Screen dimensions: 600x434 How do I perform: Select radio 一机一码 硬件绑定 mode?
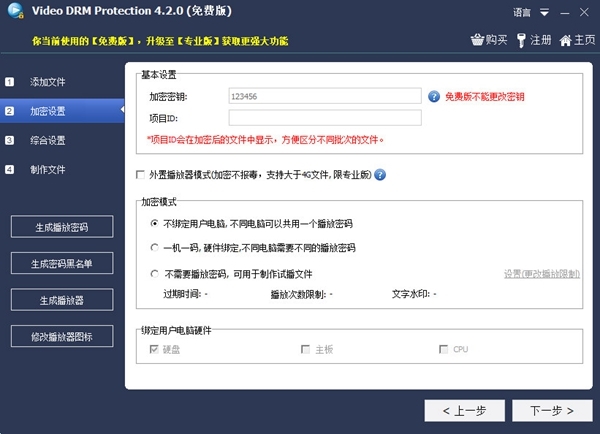[x=154, y=248]
